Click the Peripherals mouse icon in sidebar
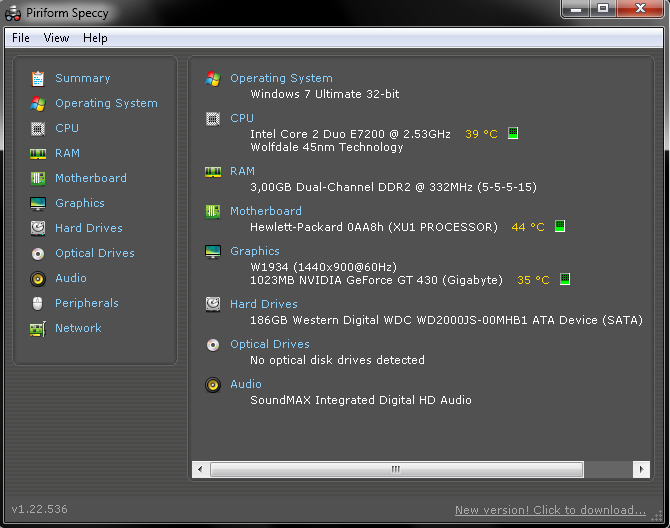The image size is (670, 528). [38, 304]
